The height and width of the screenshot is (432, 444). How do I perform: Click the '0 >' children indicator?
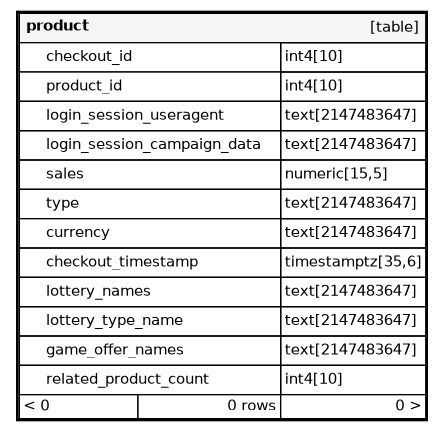[x=408, y=406]
